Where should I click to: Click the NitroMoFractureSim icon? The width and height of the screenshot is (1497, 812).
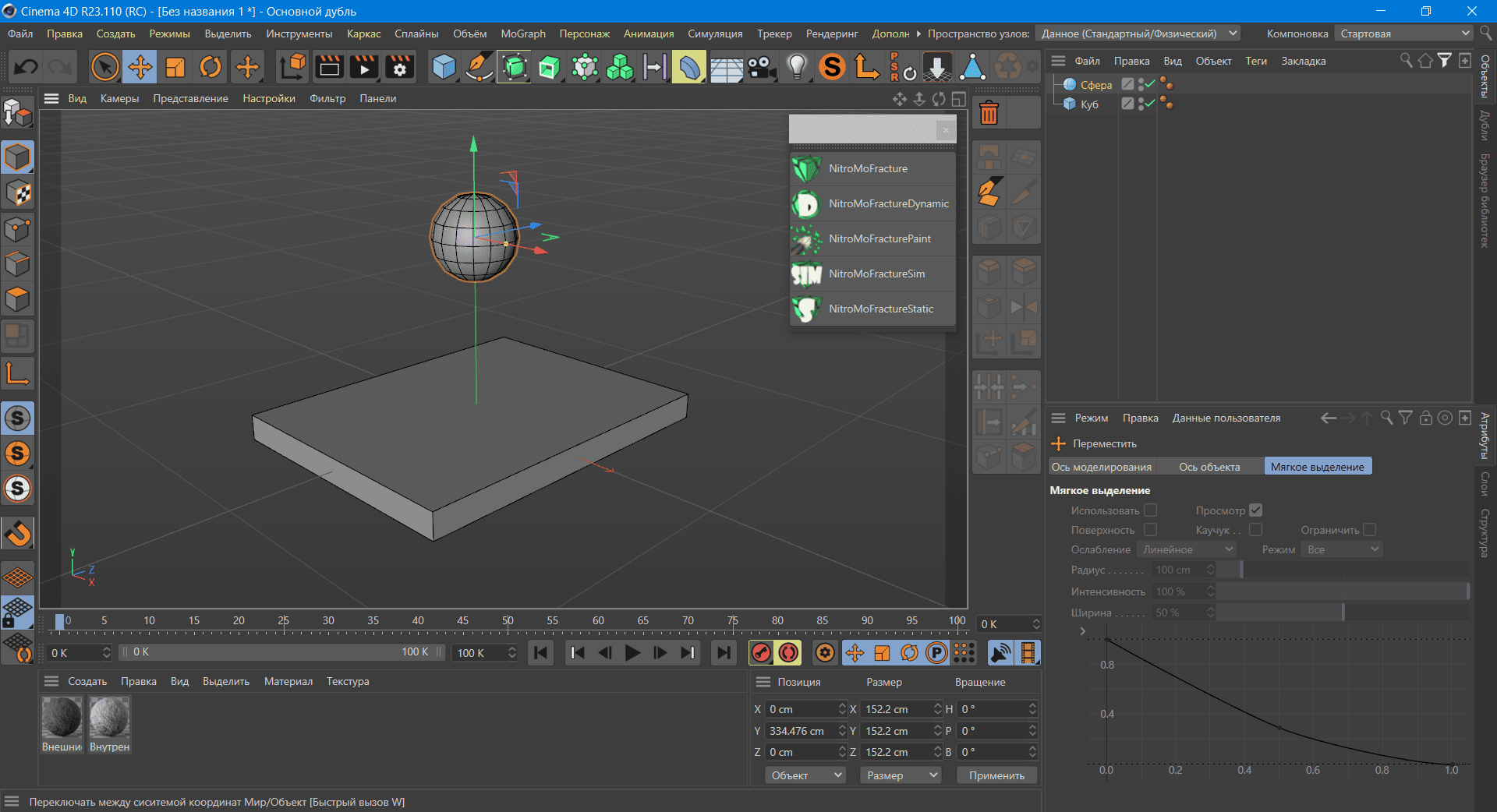tap(806, 274)
